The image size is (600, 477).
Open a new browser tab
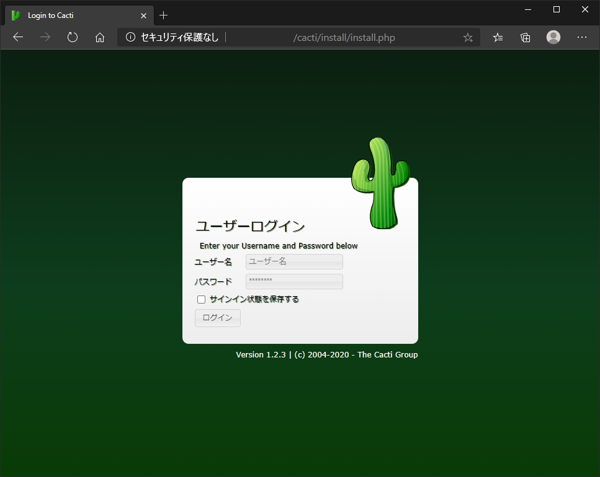pyautogui.click(x=163, y=15)
